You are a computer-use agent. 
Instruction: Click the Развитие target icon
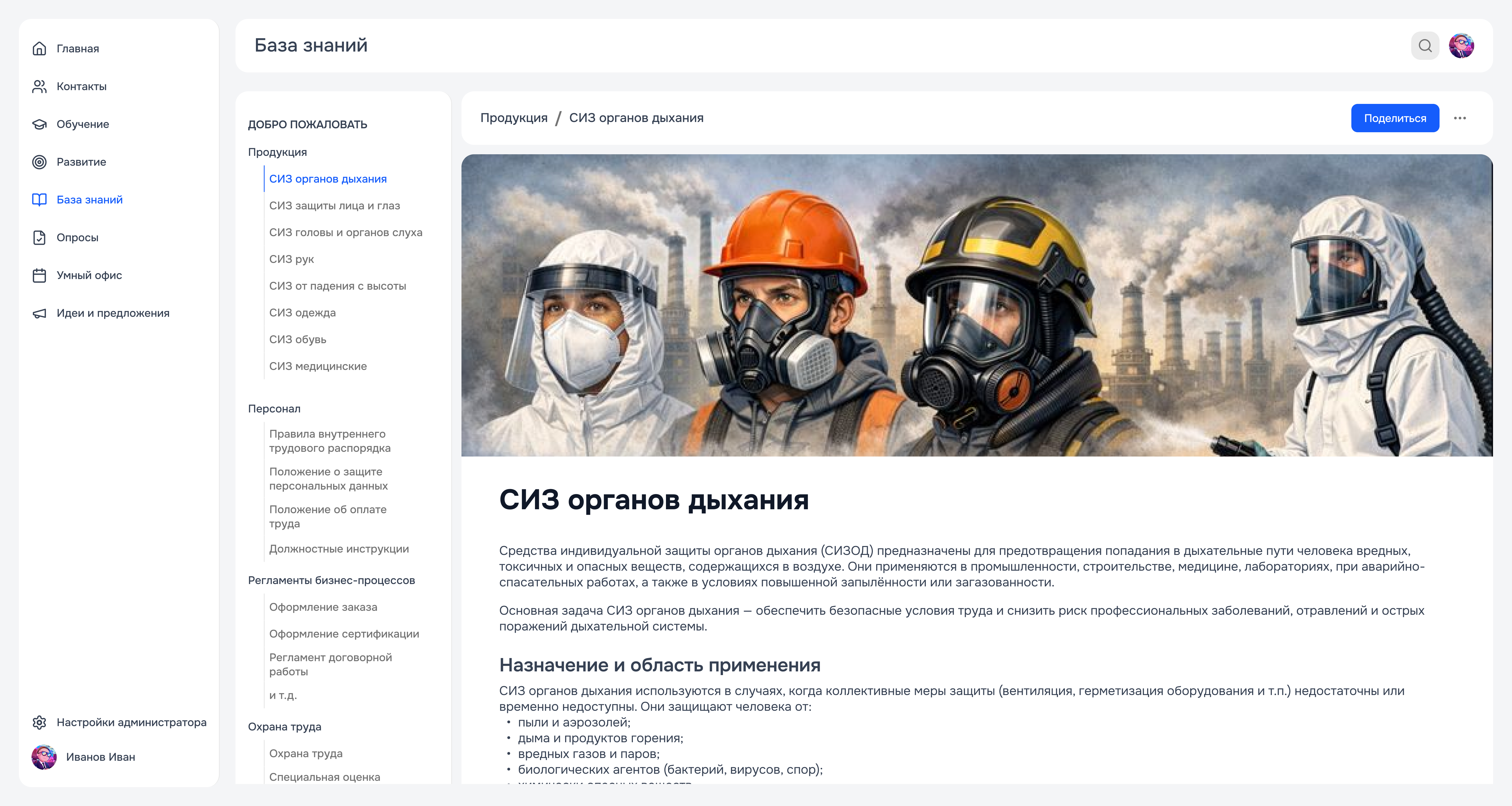[39, 162]
